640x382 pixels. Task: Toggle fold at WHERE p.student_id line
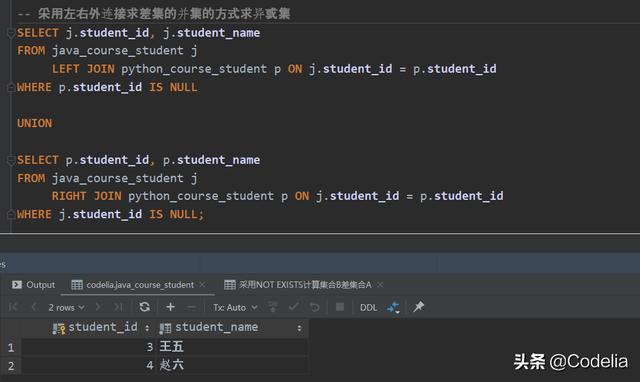11,87
